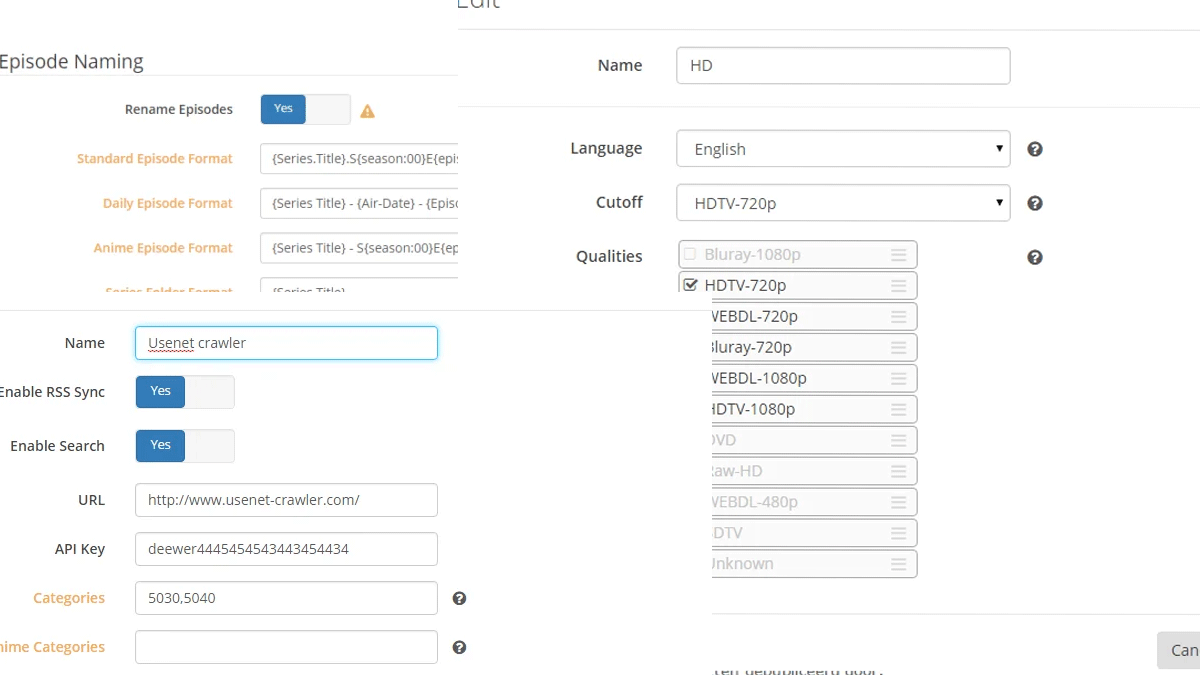This screenshot has height=675, width=1200.
Task: Open the Cutoff quality dropdown
Action: pos(842,203)
